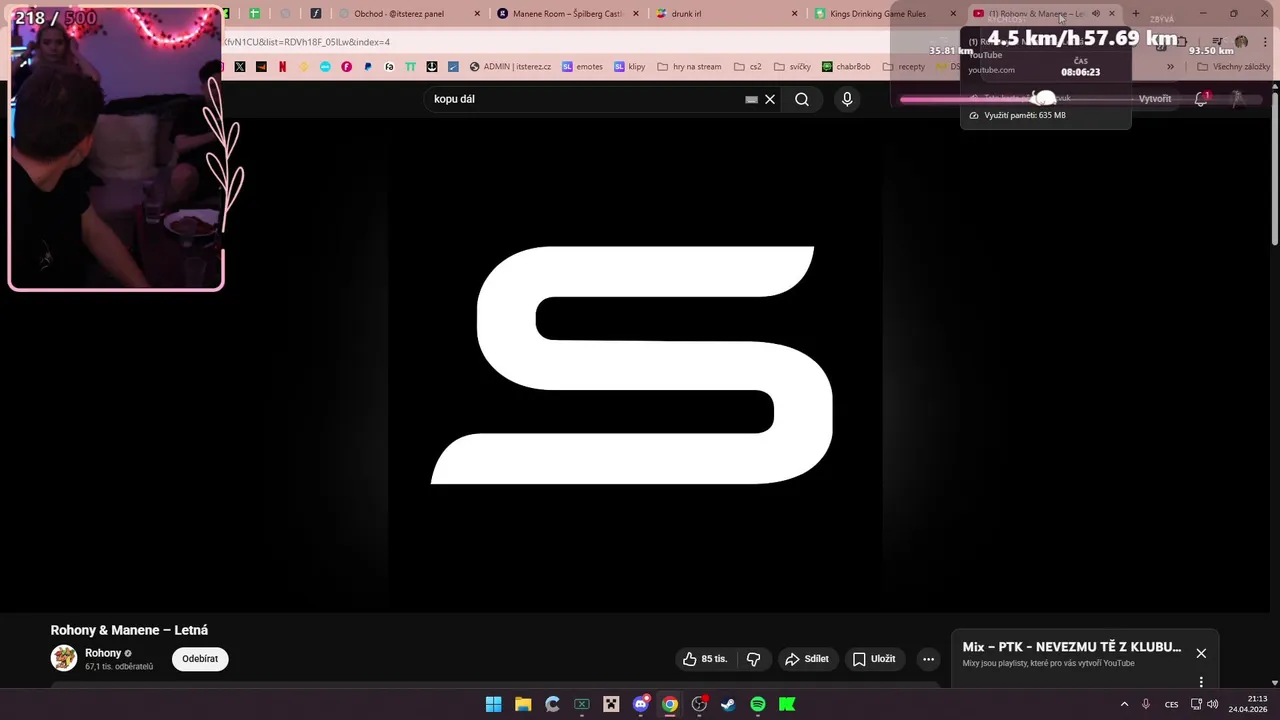Expand the 'Všechny záložky' folder
Viewport: 1280px width, 720px height.
(1233, 67)
